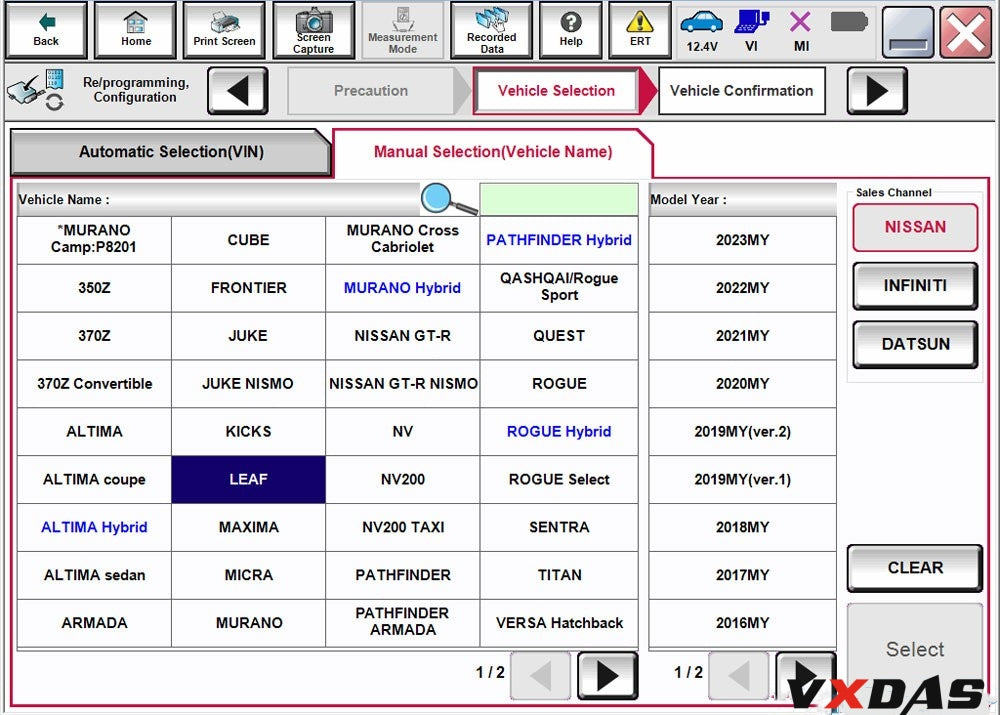Choose *MURANO Camp:P8201 vehicle

point(94,240)
